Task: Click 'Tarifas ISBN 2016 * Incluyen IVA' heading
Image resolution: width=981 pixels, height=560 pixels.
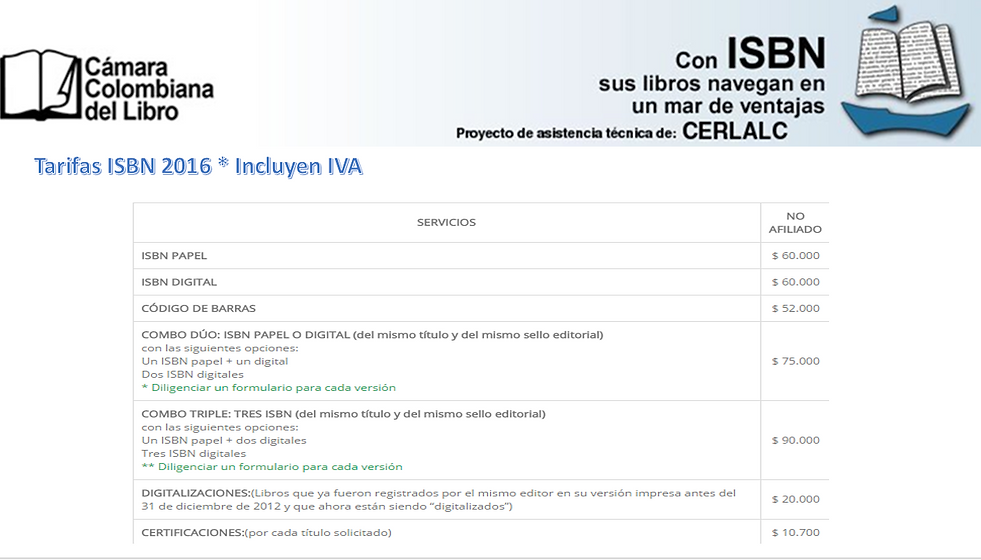Action: [x=198, y=166]
